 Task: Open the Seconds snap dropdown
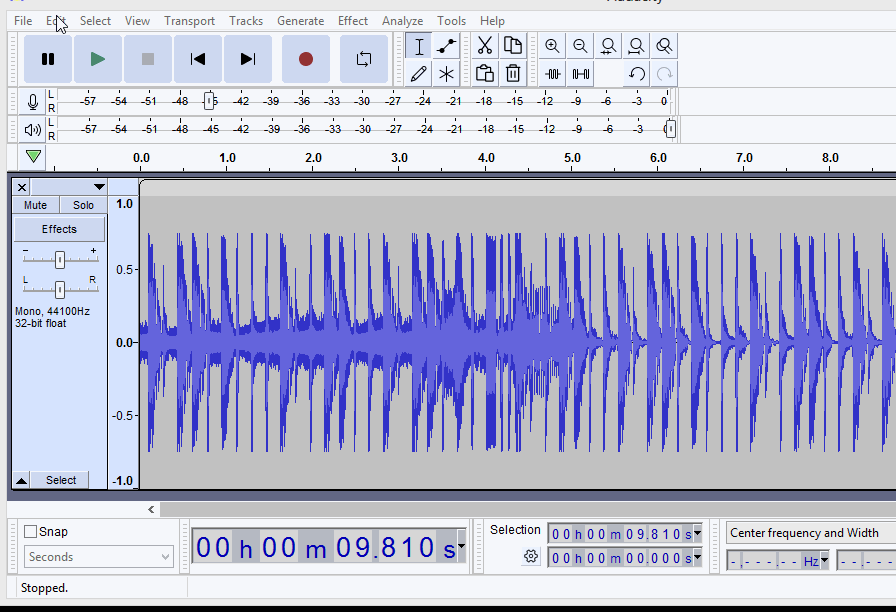coord(99,557)
